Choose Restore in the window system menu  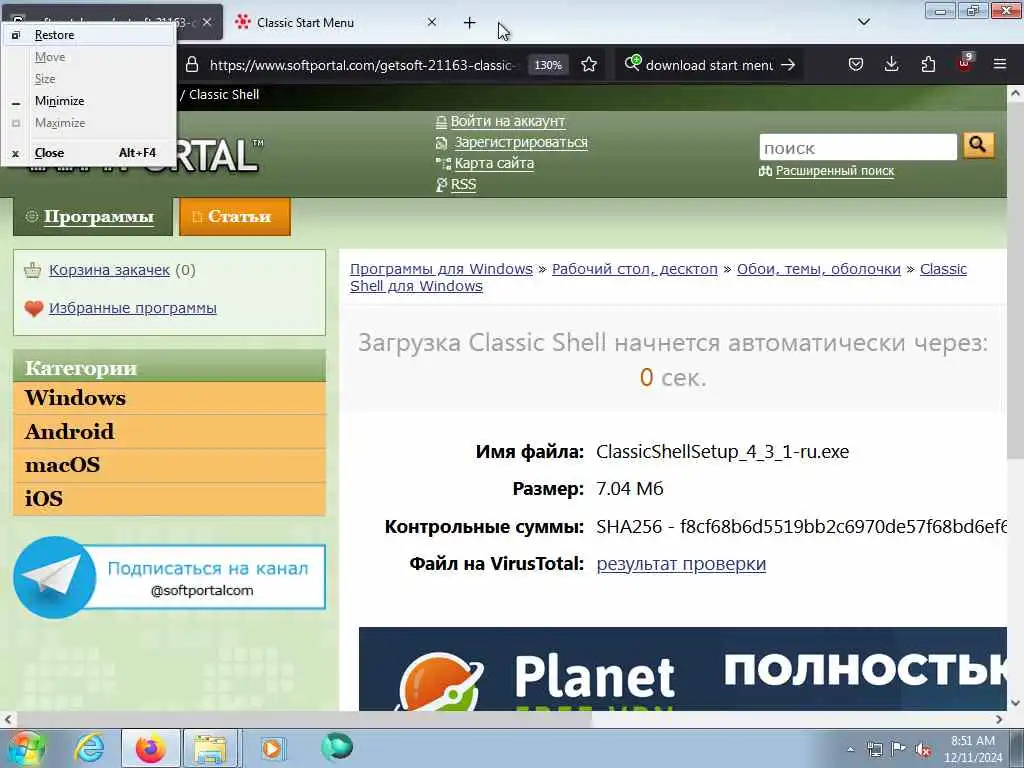pyautogui.click(x=89, y=35)
